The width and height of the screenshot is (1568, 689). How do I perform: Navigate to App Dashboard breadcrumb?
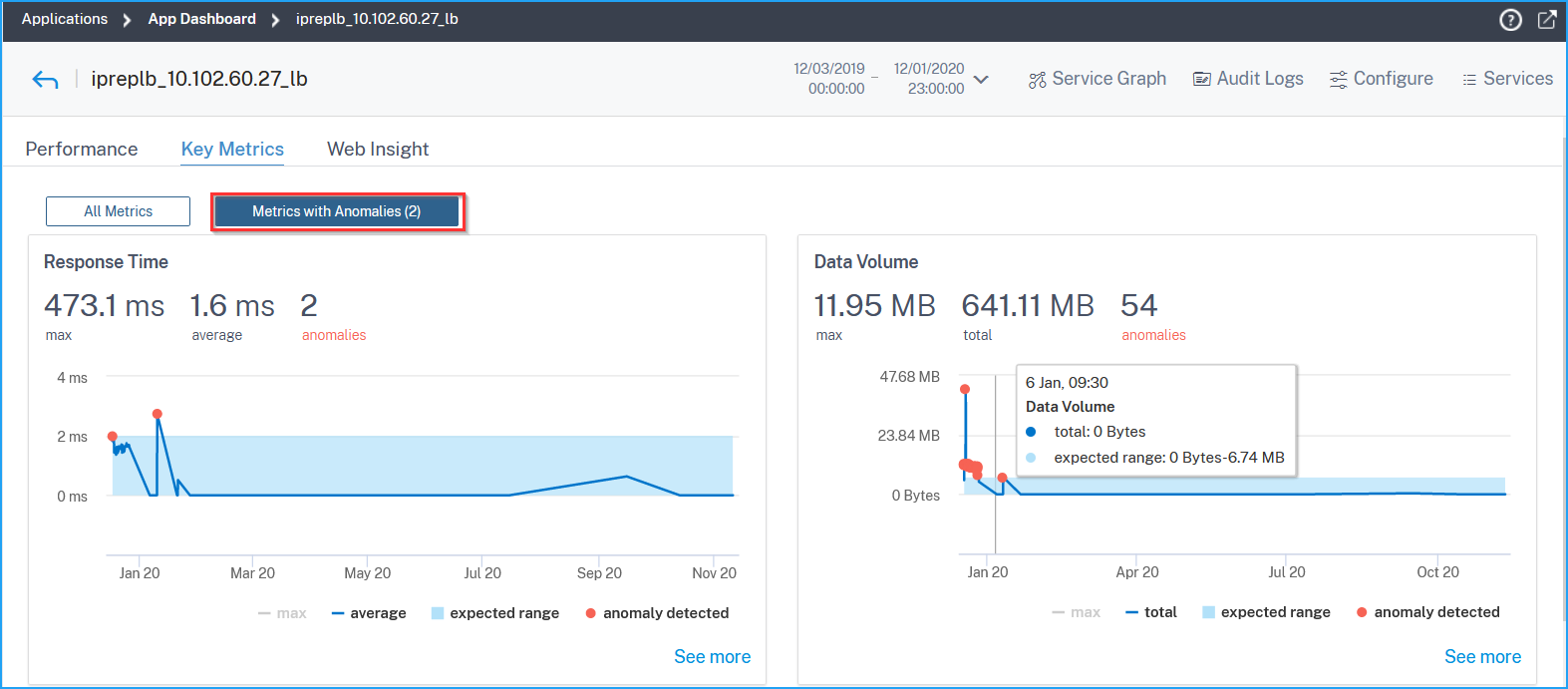pyautogui.click(x=202, y=19)
